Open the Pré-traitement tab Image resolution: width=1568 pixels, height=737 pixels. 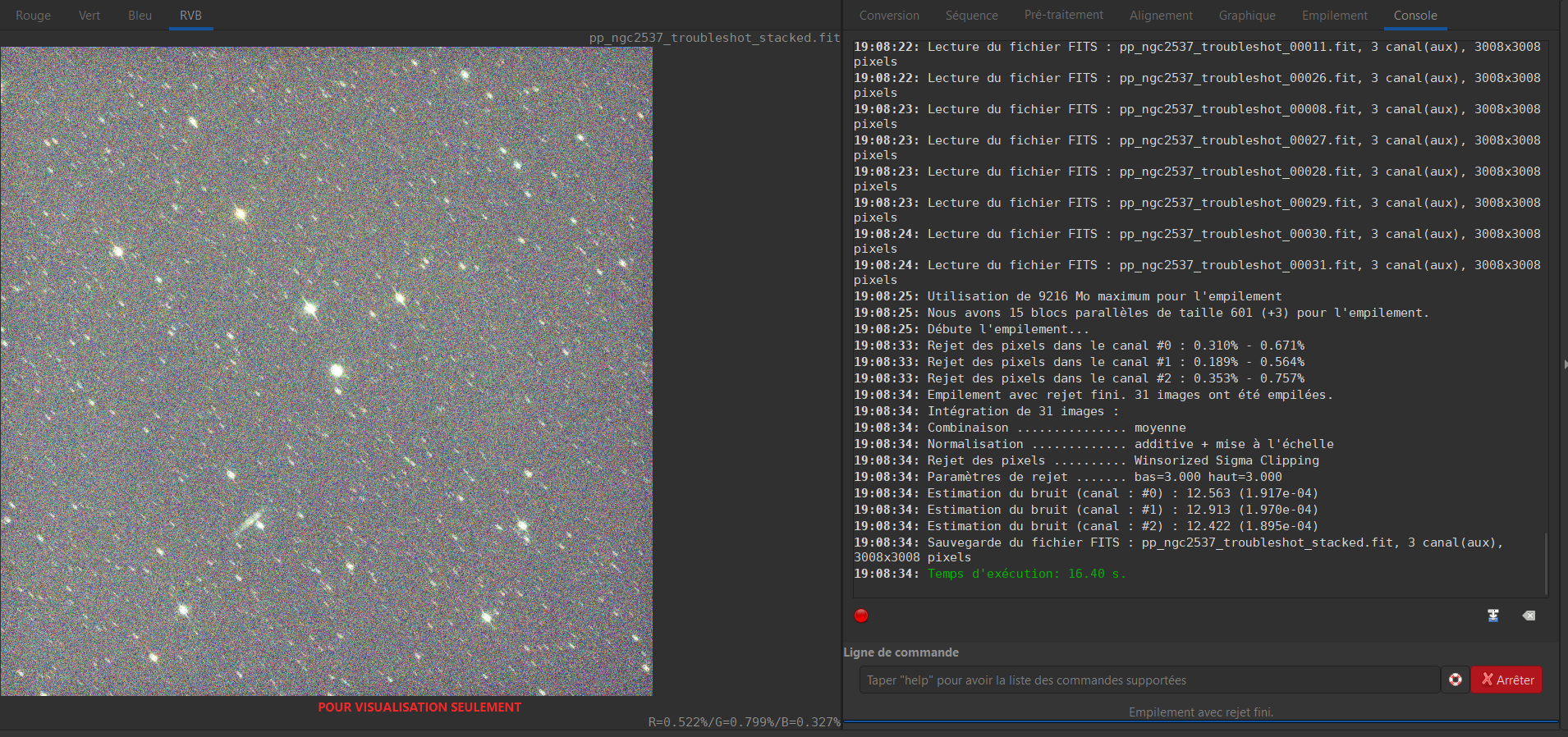click(1063, 15)
